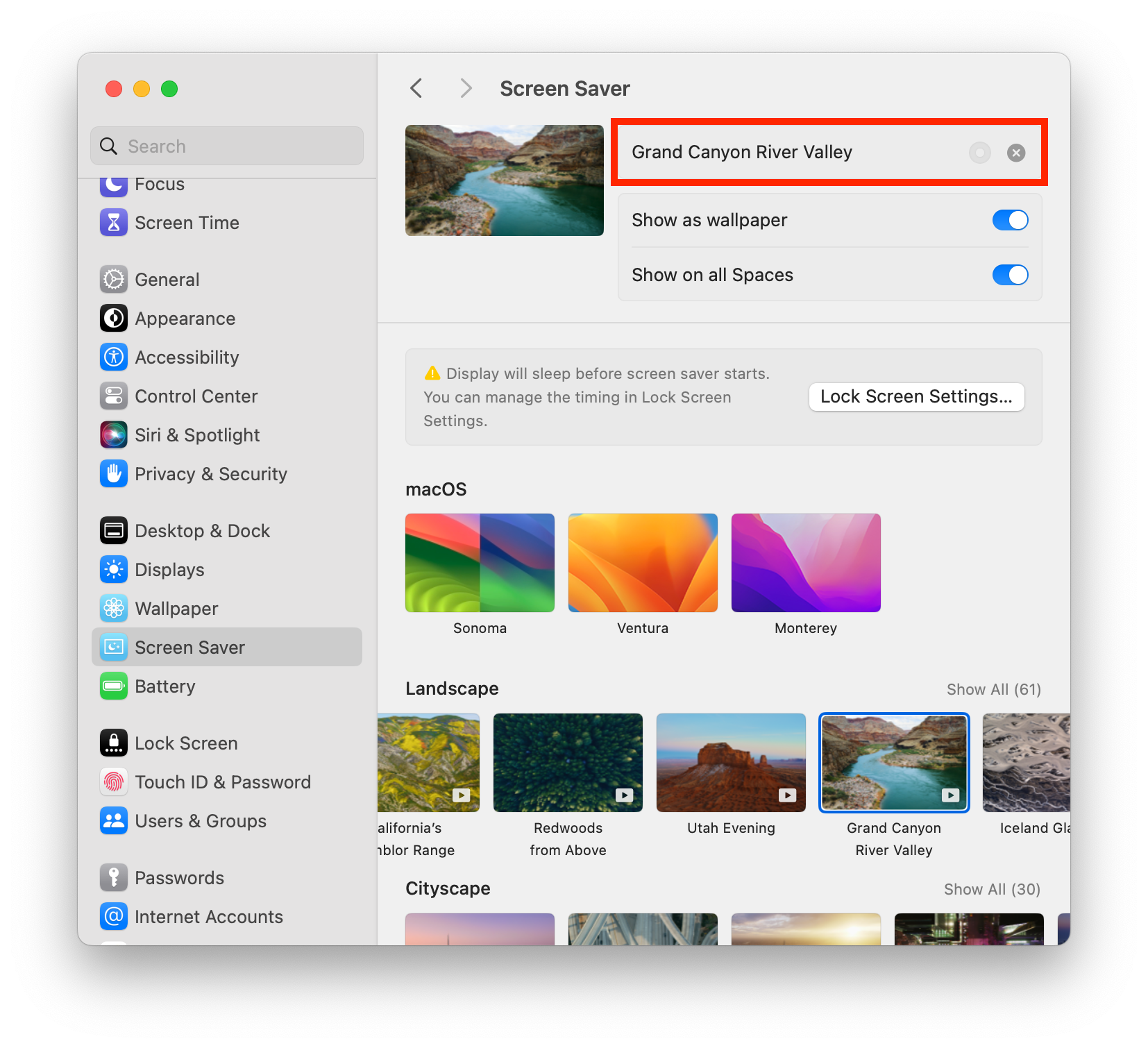
Task: Expand Show All (61) Landscape screen savers
Action: (x=993, y=689)
